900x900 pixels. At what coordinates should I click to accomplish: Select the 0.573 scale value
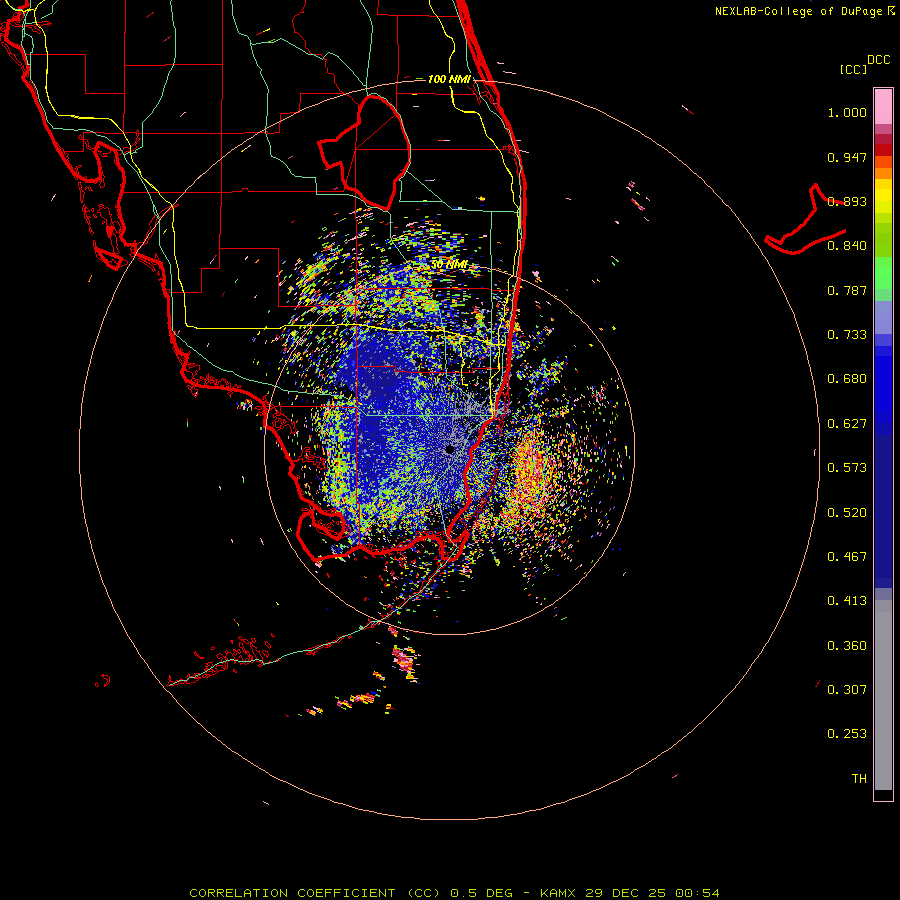(847, 468)
